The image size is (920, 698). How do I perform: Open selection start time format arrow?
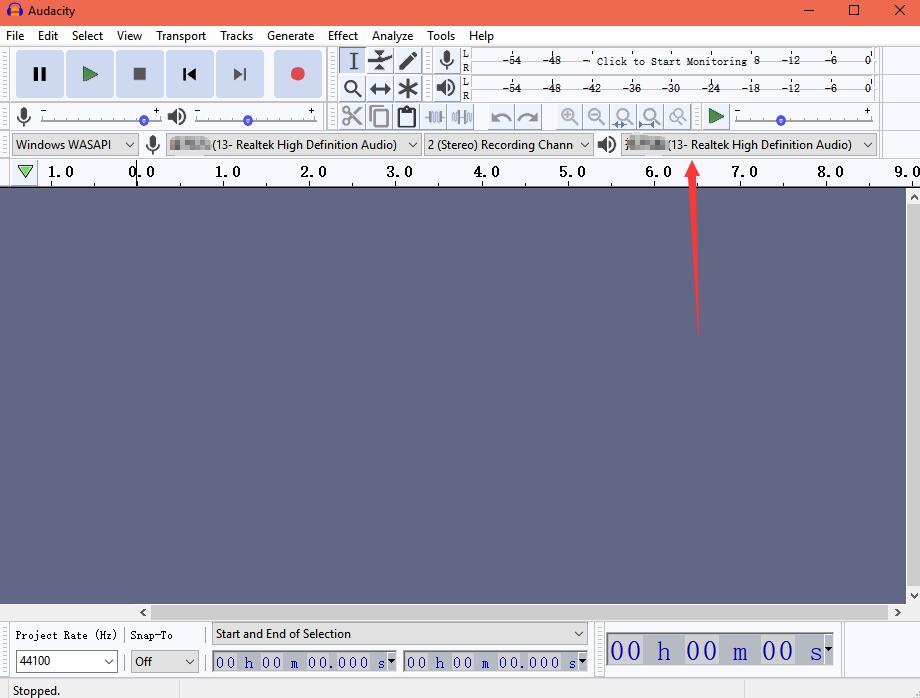pyautogui.click(x=391, y=662)
